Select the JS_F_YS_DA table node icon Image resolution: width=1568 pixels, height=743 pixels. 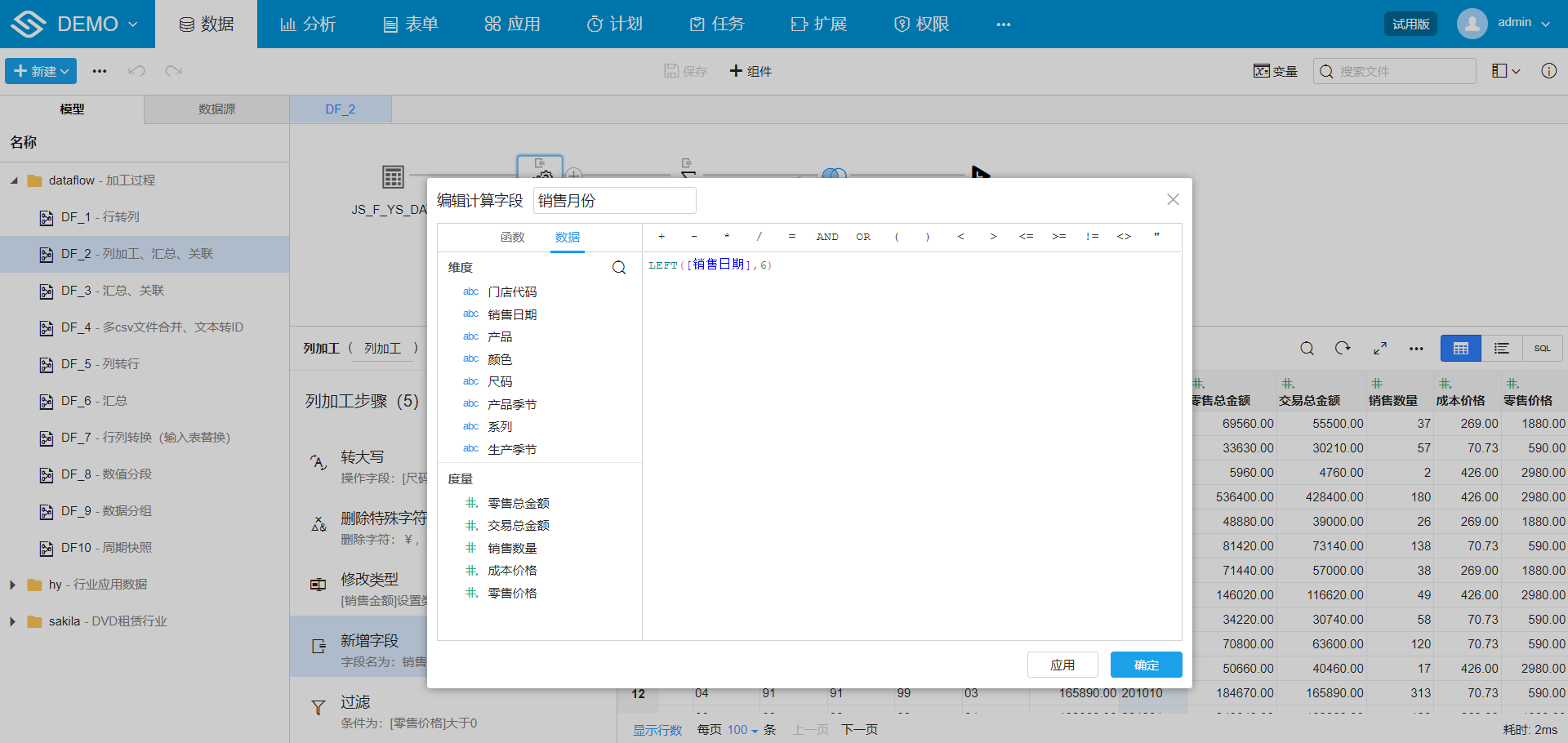[x=393, y=176]
